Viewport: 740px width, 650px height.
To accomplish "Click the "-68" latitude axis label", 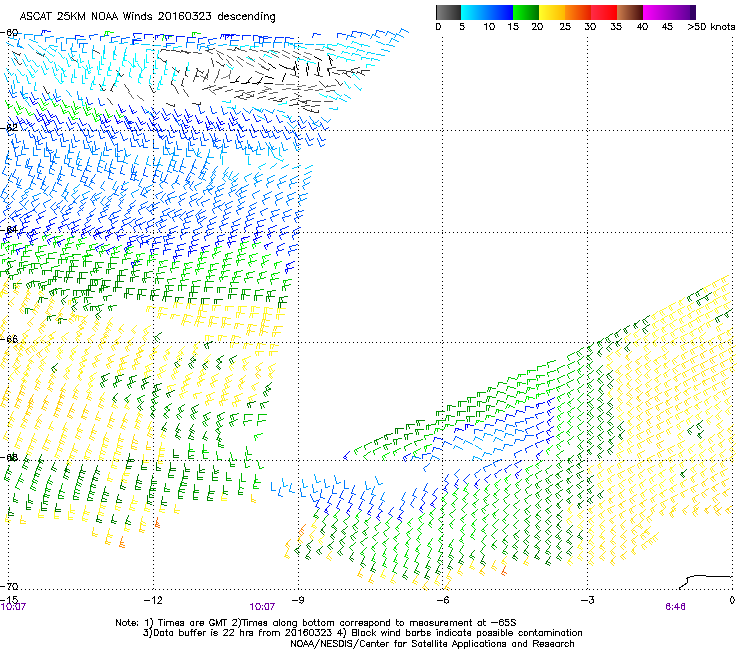I will point(9,457).
